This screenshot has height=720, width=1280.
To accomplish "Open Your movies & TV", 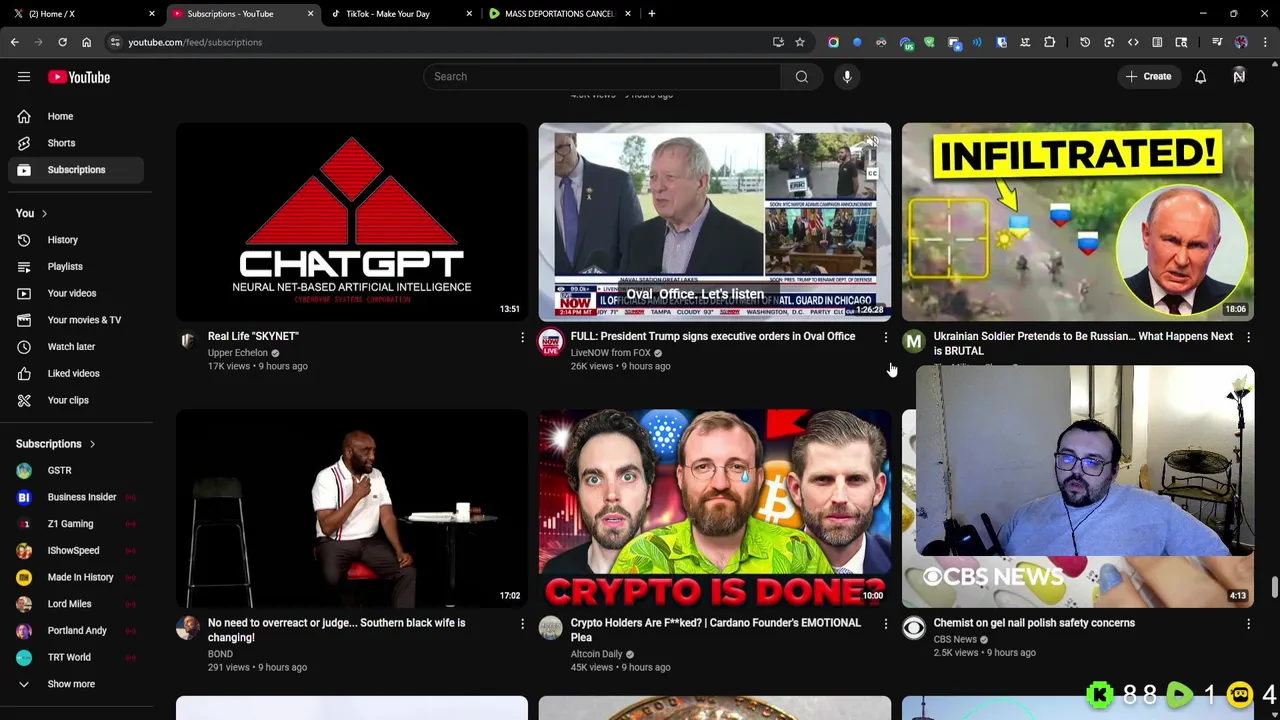I will tap(76, 320).
